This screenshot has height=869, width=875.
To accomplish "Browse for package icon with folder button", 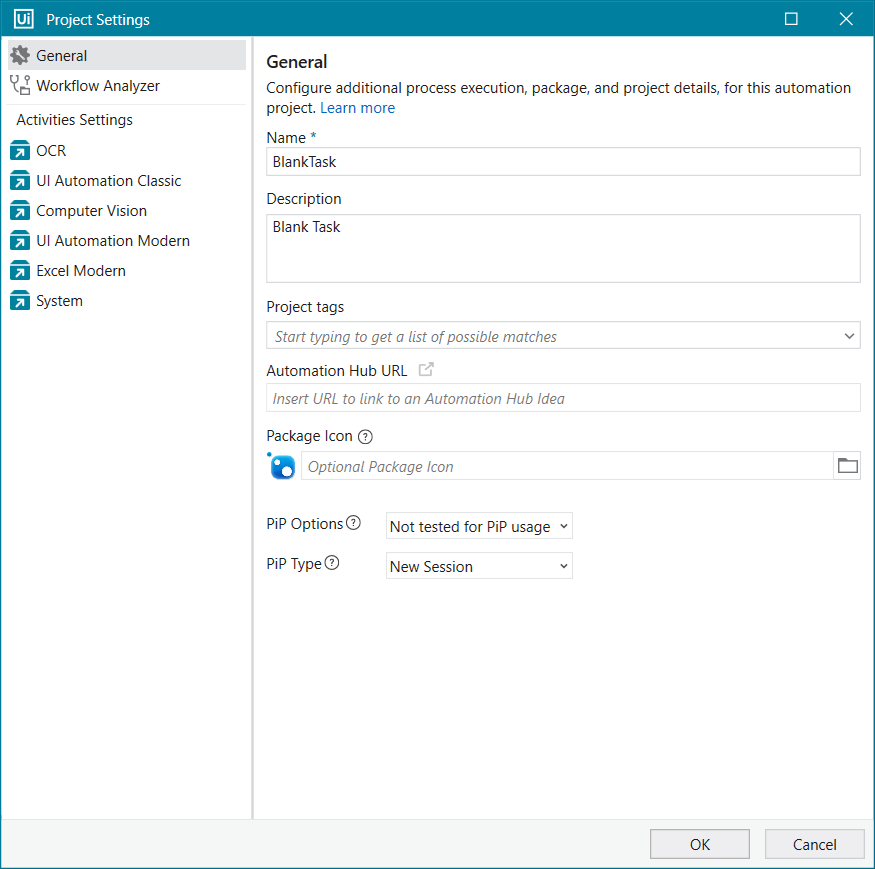I will coord(847,466).
